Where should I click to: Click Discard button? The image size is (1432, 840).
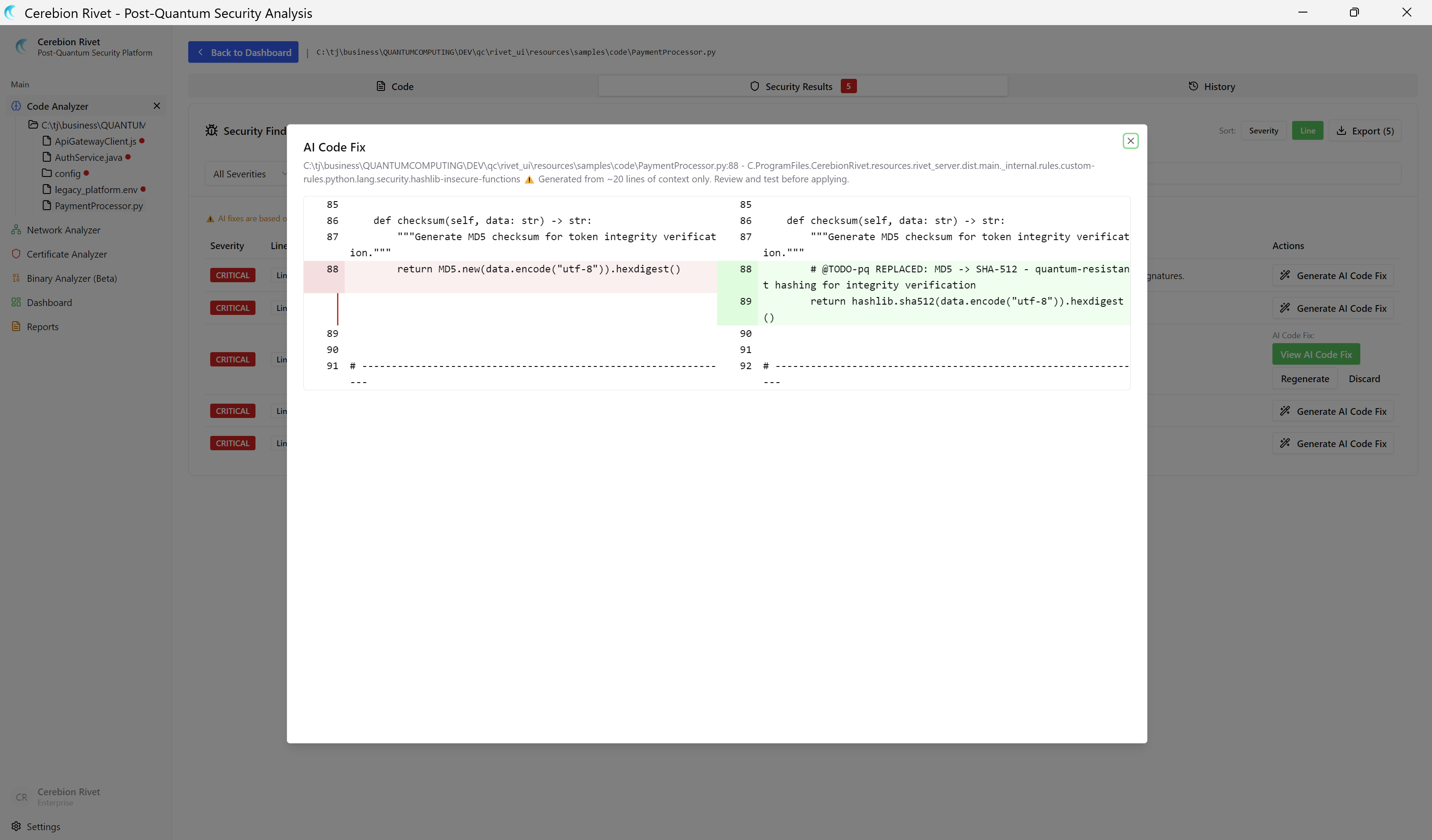(x=1364, y=379)
